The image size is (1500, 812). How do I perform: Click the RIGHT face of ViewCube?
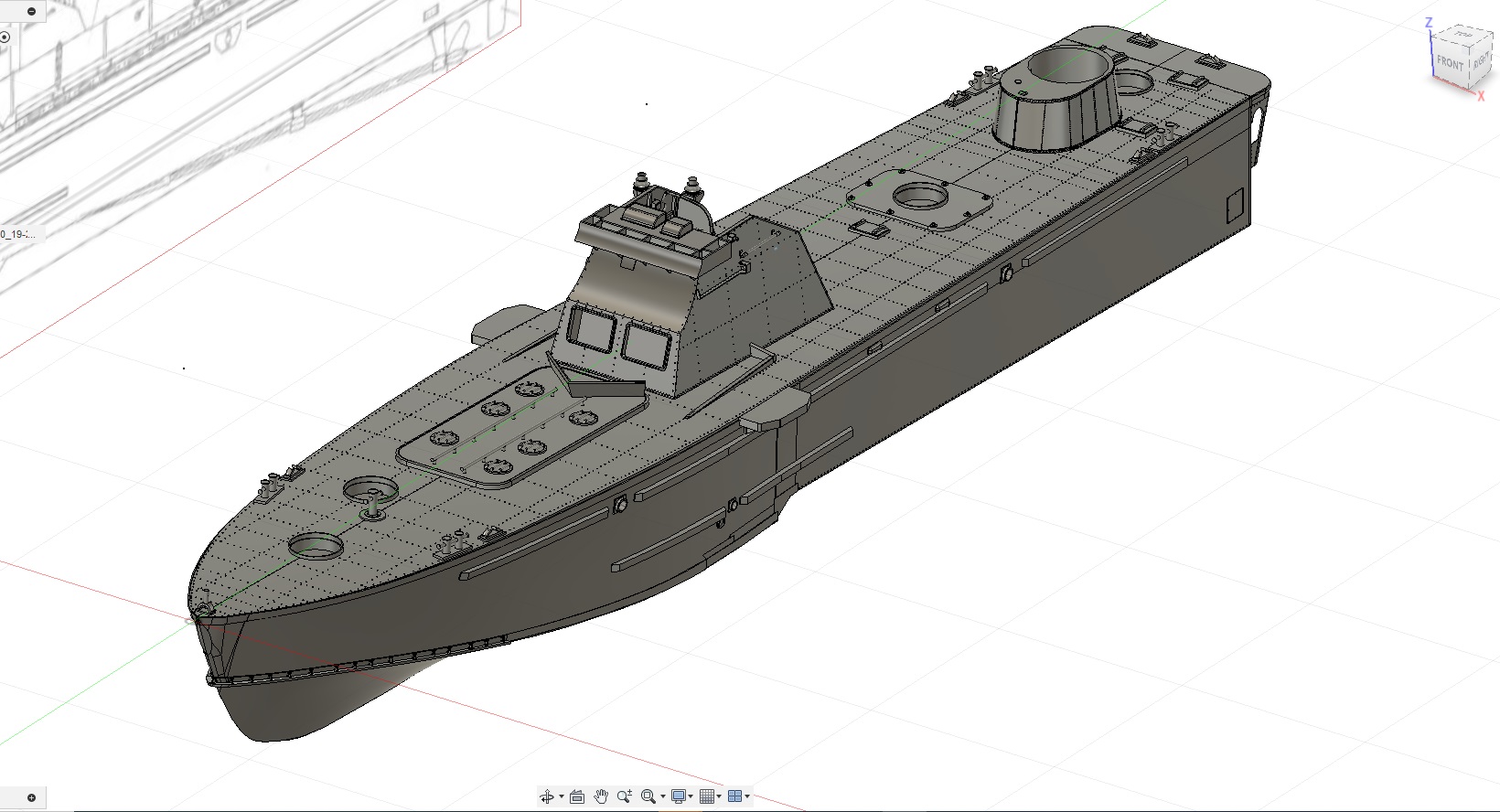coord(1480,59)
